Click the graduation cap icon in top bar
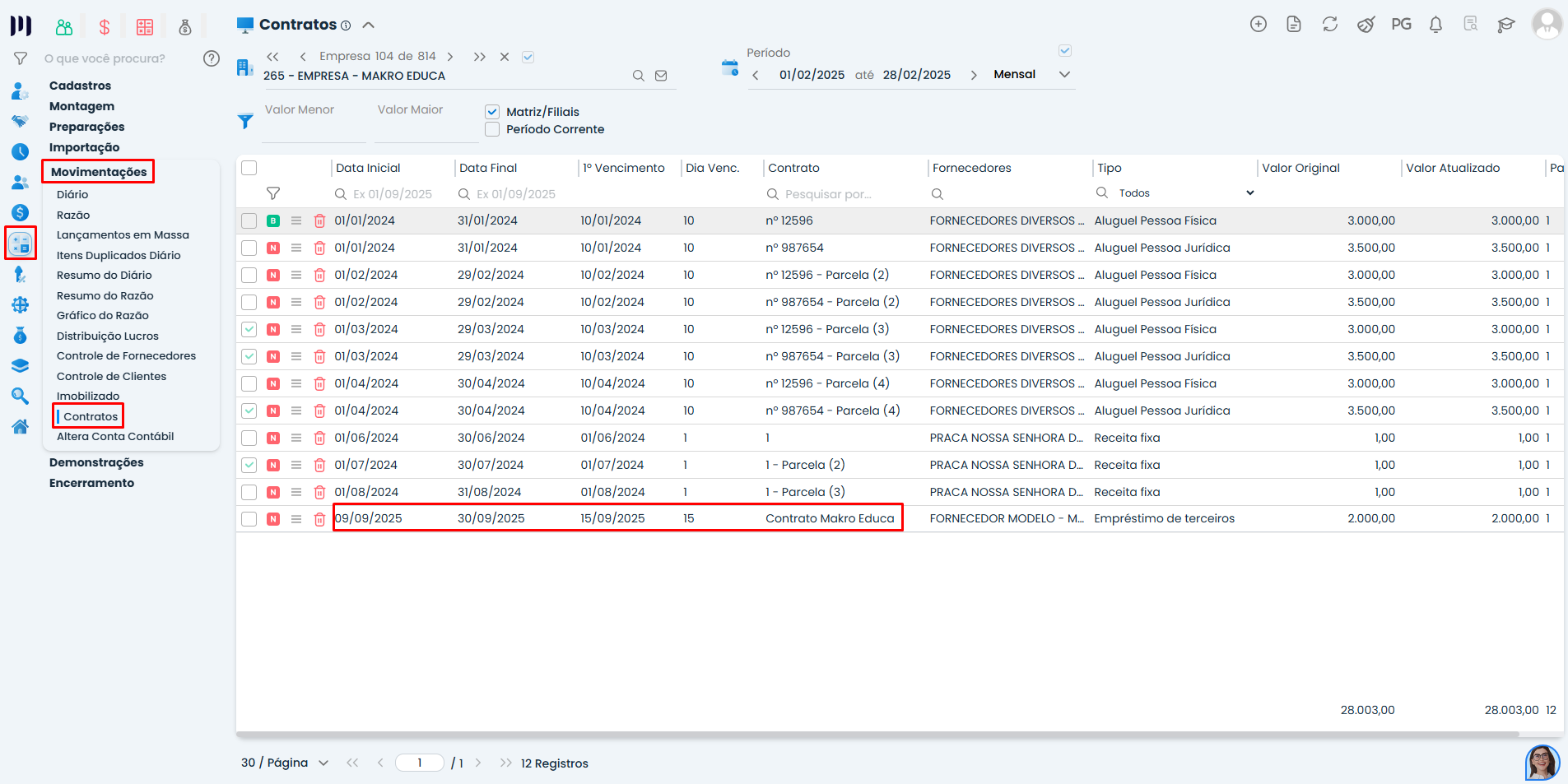The image size is (1568, 784). click(1505, 25)
